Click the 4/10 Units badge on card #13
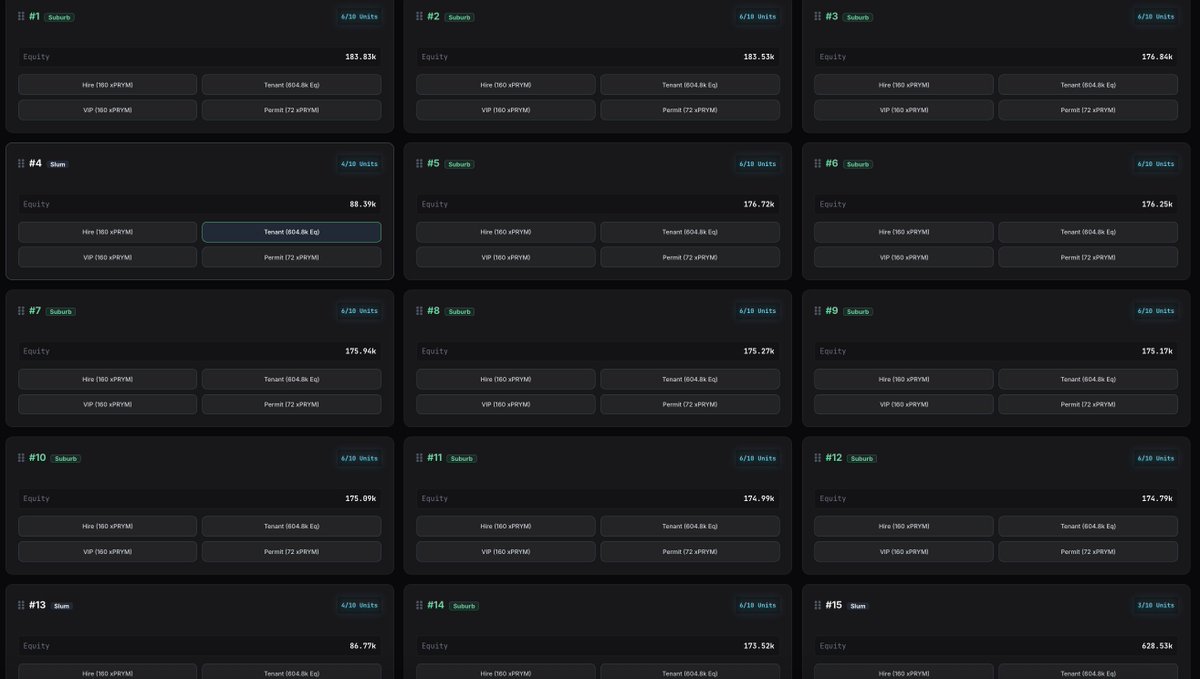Screen dimensions: 1200x679 coord(359,605)
